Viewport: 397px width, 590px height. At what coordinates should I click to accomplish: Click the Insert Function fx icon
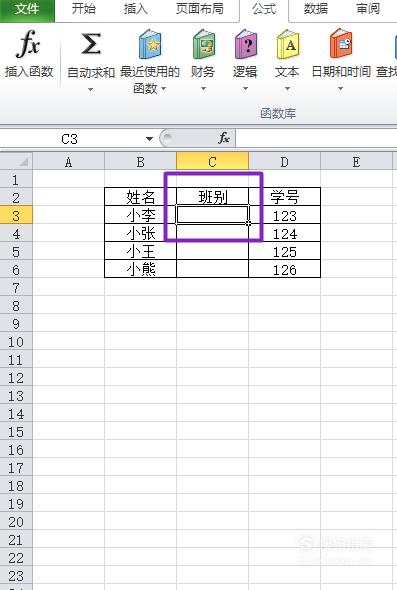tap(28, 44)
